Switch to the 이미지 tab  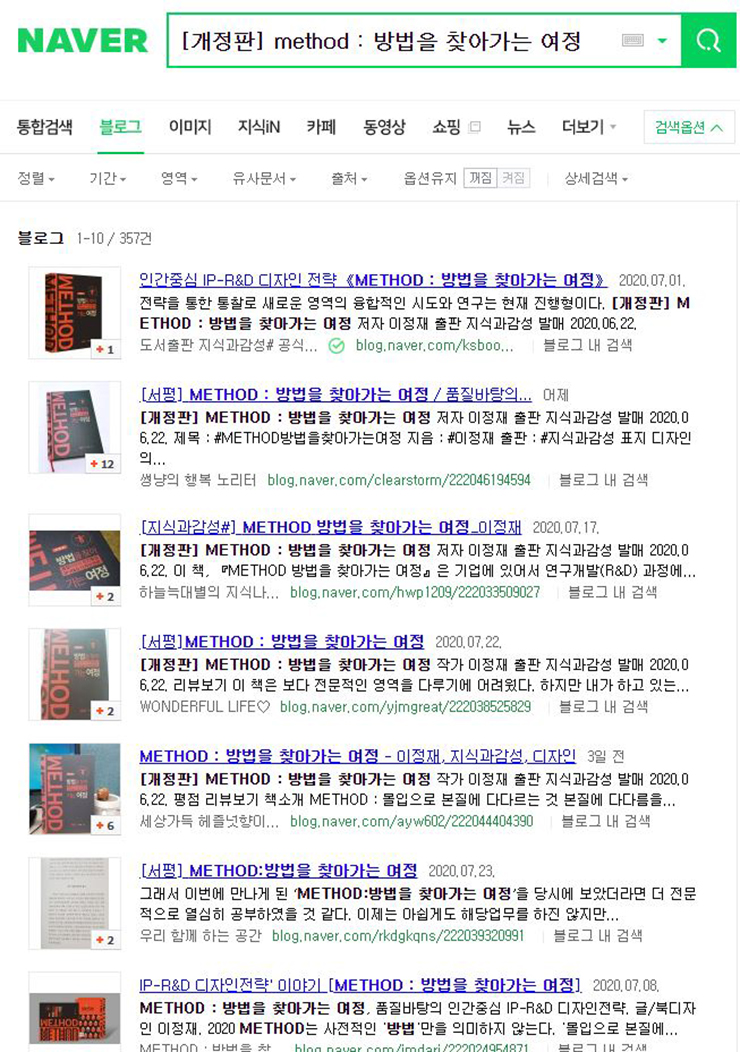(190, 127)
